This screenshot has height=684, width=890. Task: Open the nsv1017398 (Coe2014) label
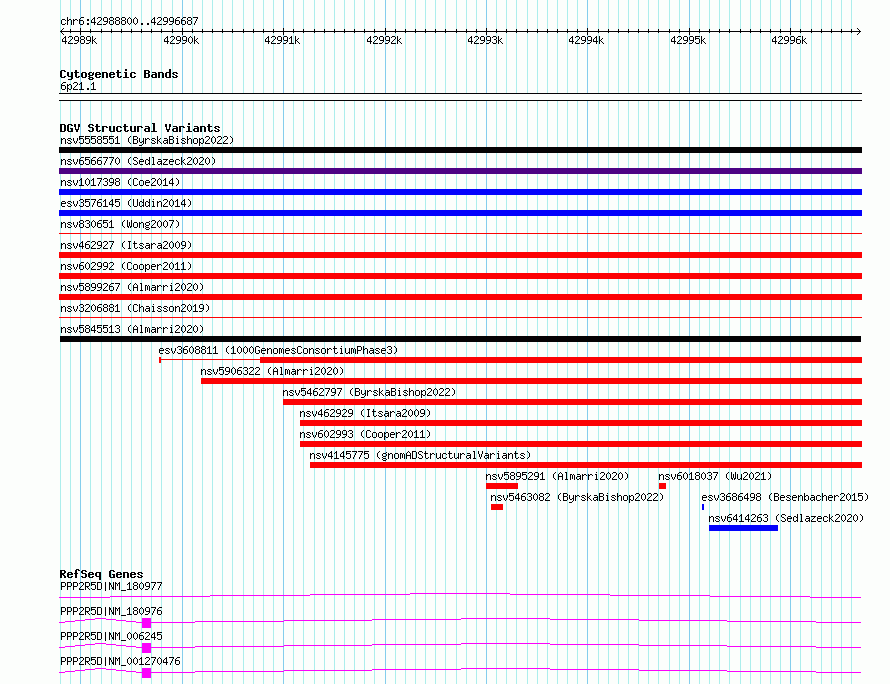pos(120,182)
